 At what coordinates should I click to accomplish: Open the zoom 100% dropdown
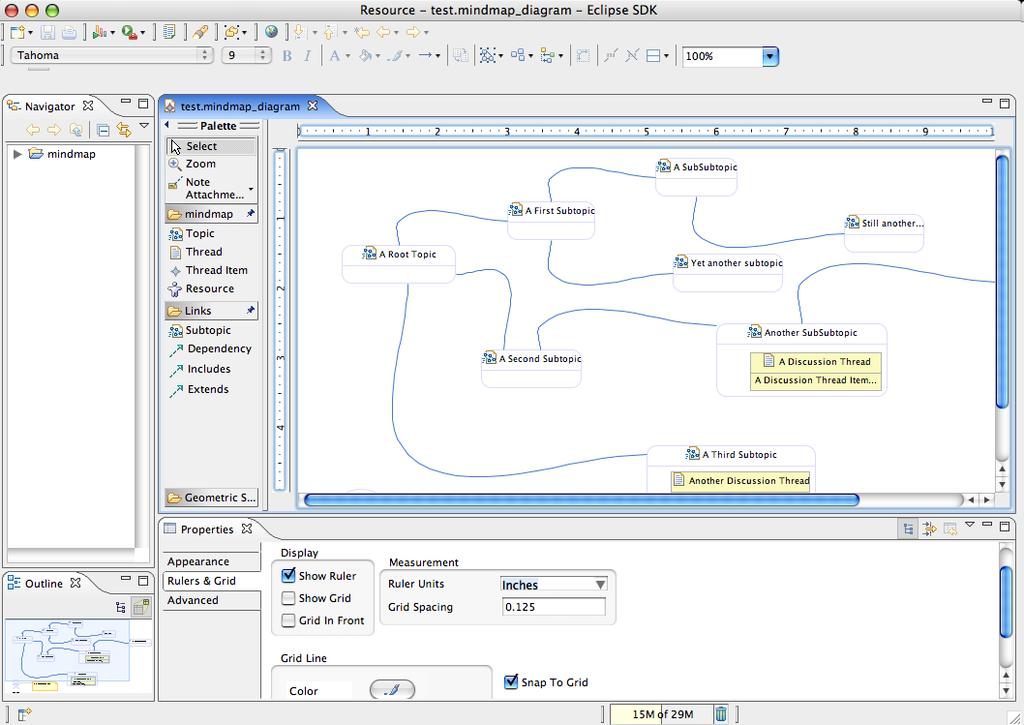pos(770,56)
